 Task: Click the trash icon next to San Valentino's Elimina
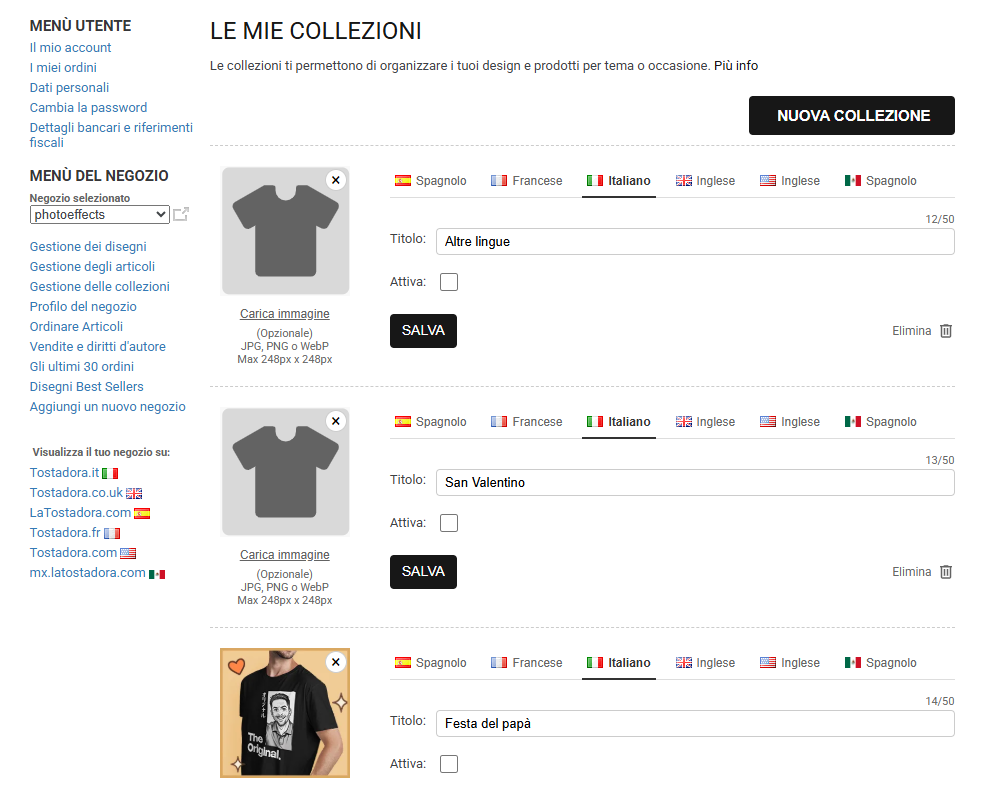pos(946,571)
